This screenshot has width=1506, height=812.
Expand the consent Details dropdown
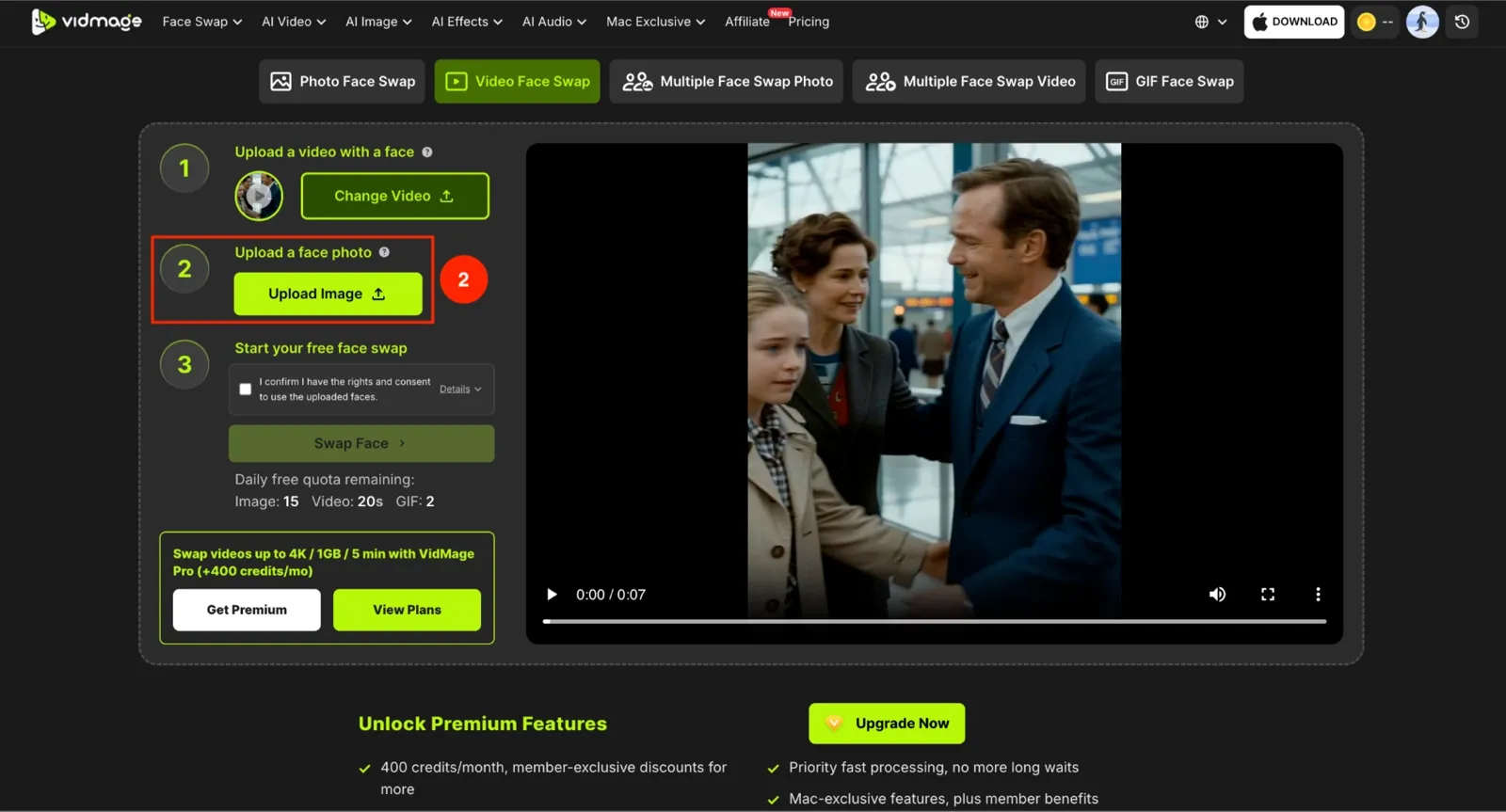pyautogui.click(x=460, y=389)
